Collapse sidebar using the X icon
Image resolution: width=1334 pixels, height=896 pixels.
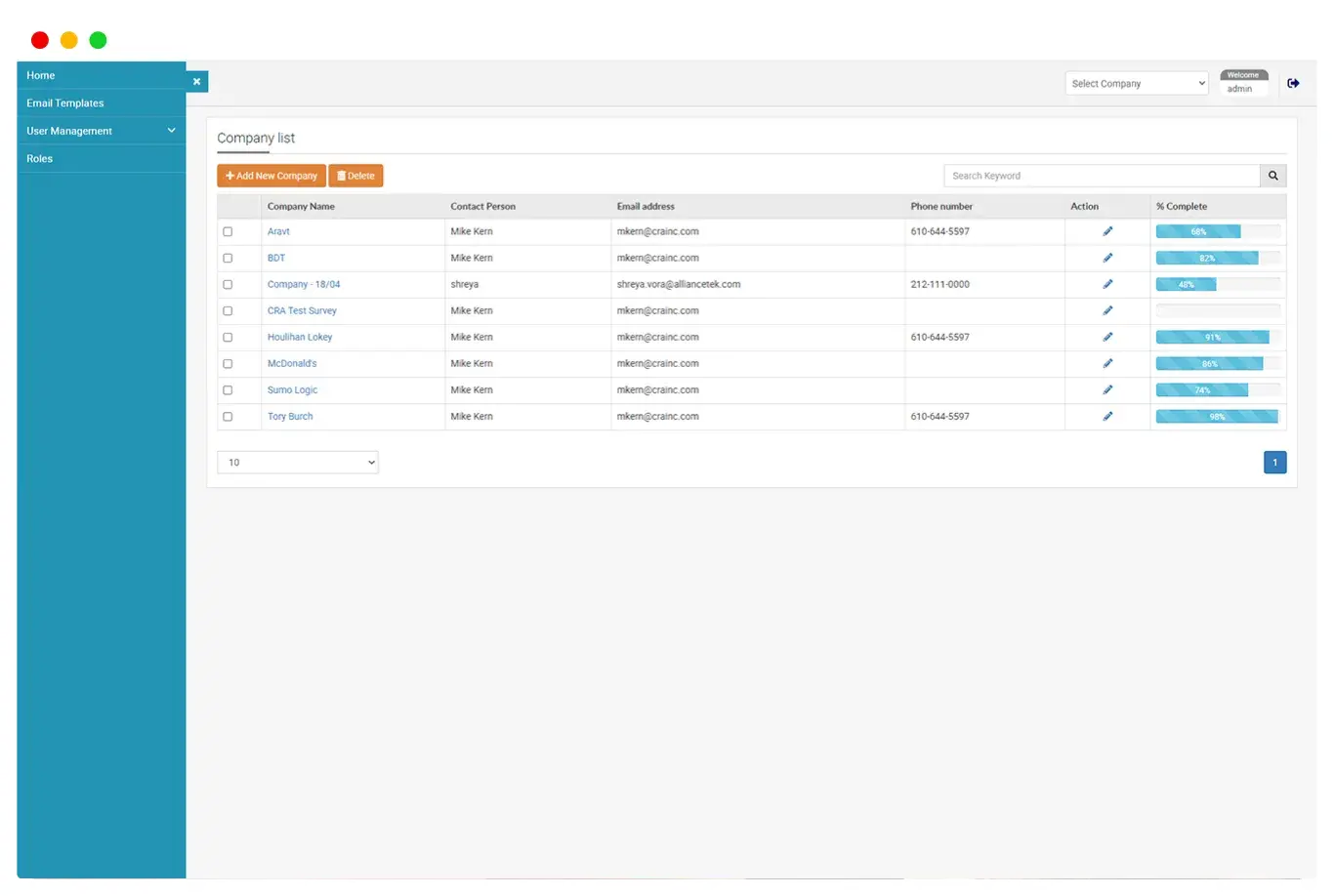pos(197,82)
